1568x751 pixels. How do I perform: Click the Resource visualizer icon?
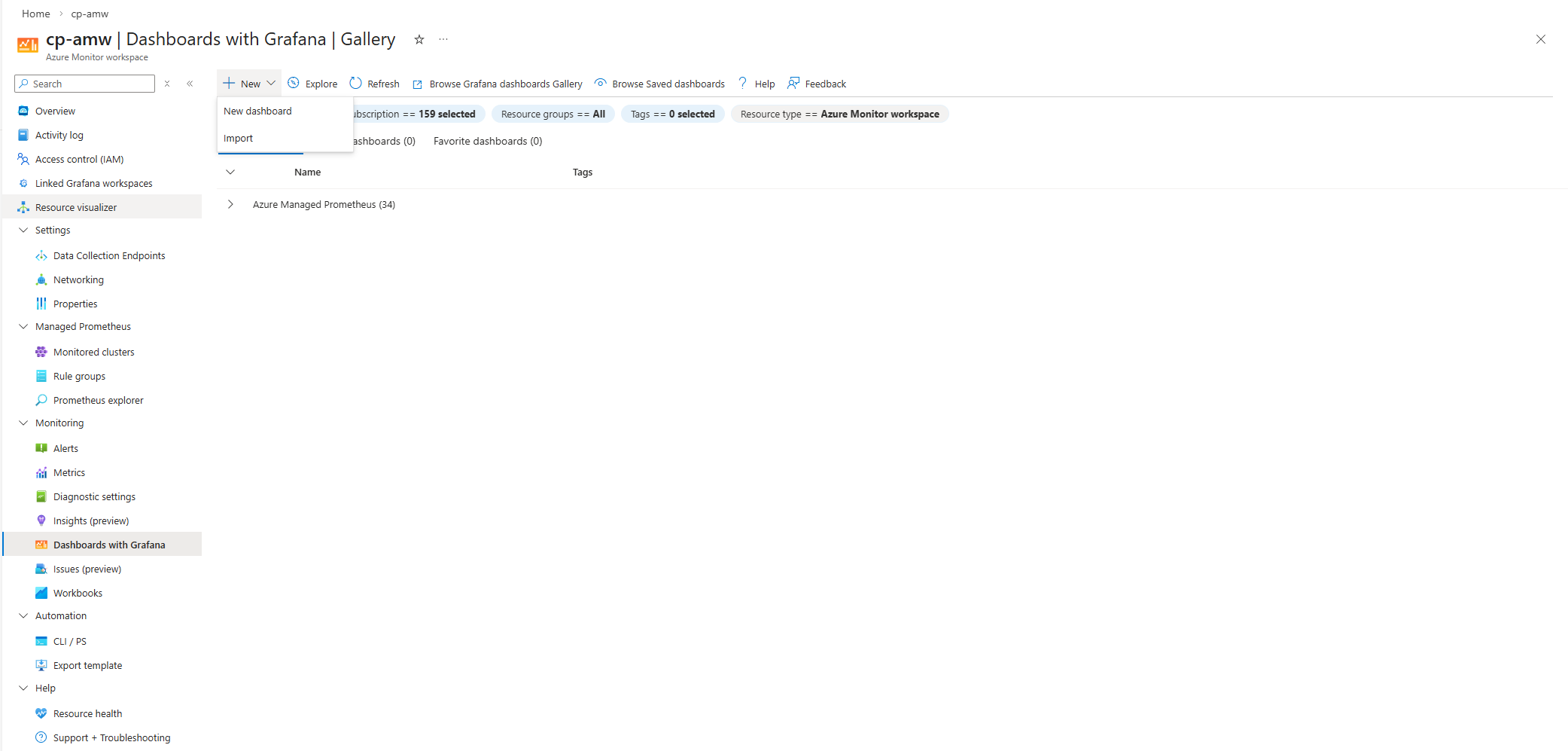23,207
